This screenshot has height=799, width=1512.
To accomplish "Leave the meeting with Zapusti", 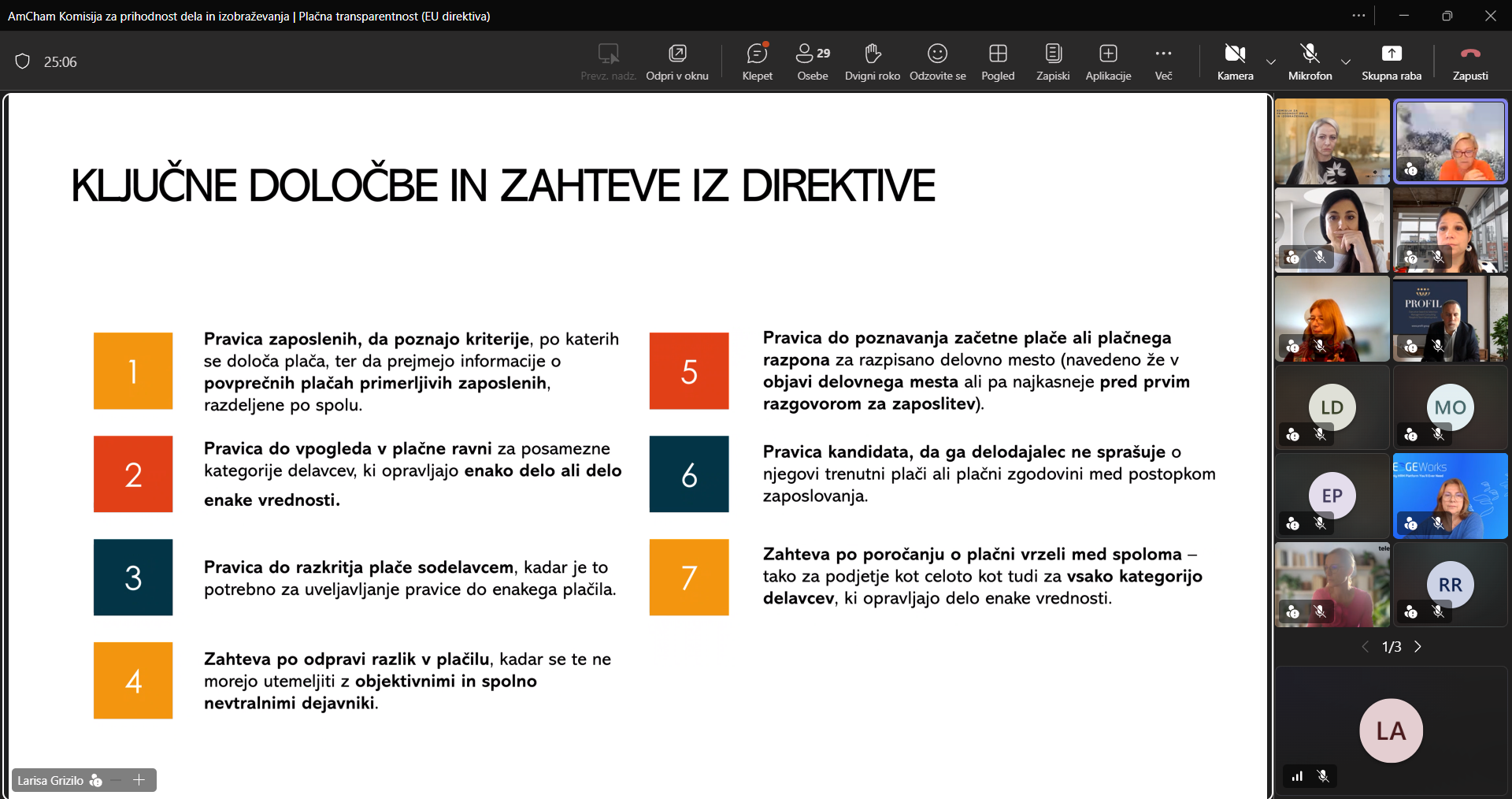I will (1469, 61).
